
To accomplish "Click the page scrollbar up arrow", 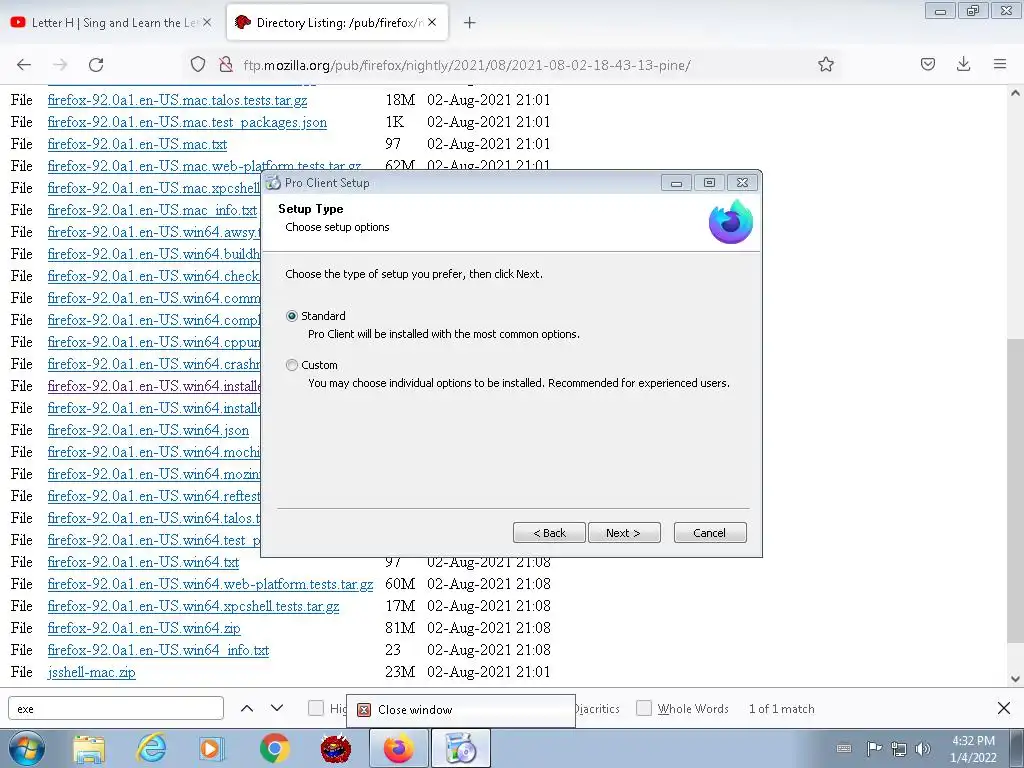I will 1015,93.
